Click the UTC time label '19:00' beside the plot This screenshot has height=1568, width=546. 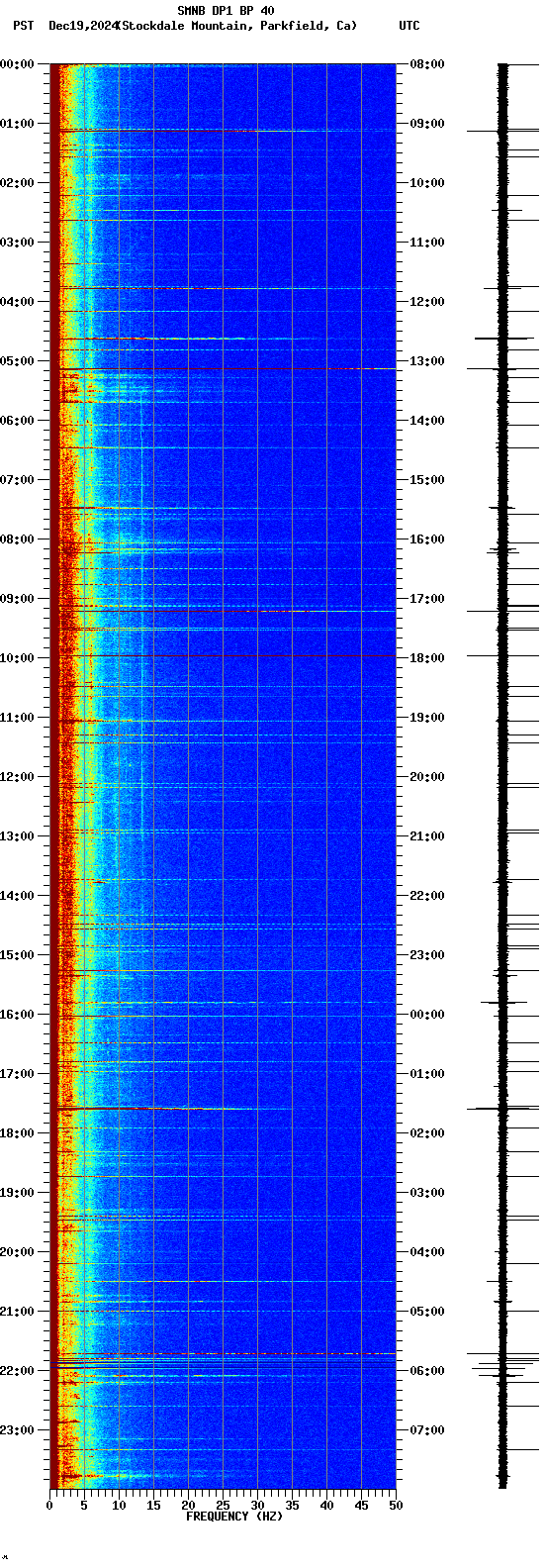coord(427,718)
